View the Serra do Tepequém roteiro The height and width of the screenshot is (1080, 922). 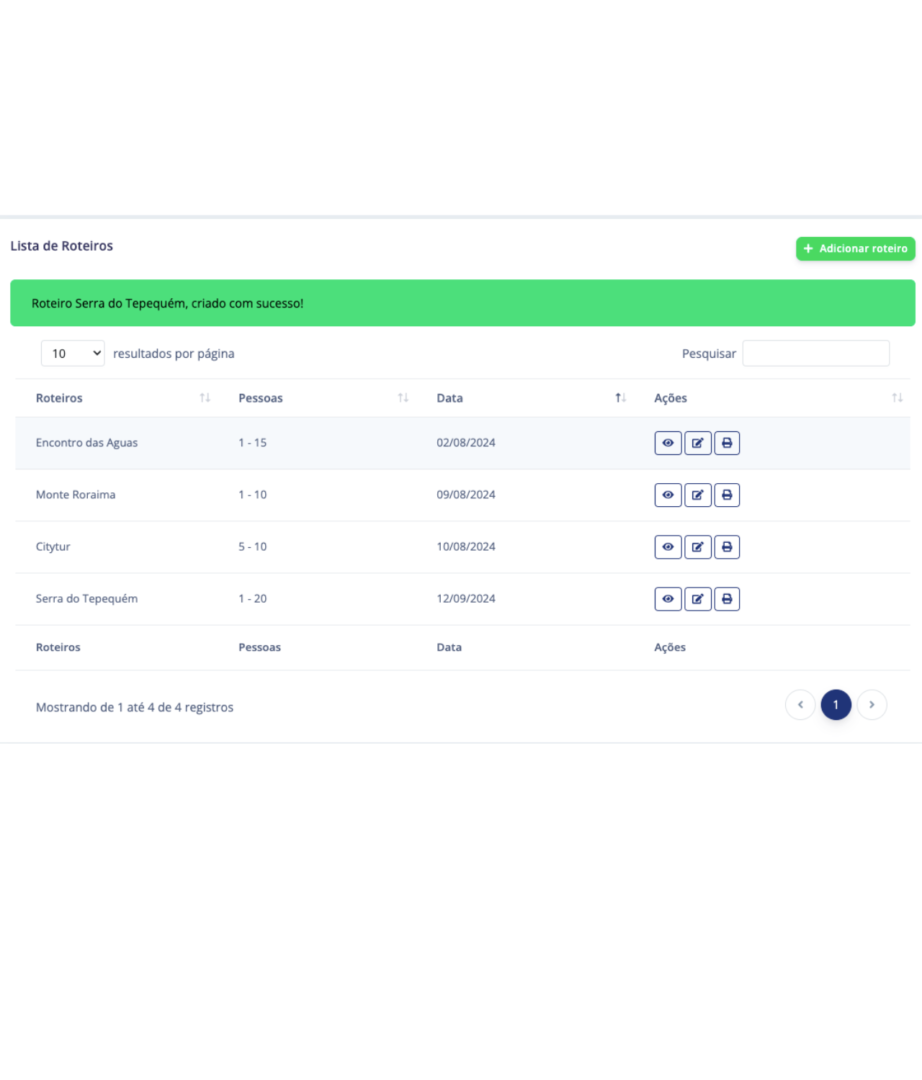pos(668,599)
